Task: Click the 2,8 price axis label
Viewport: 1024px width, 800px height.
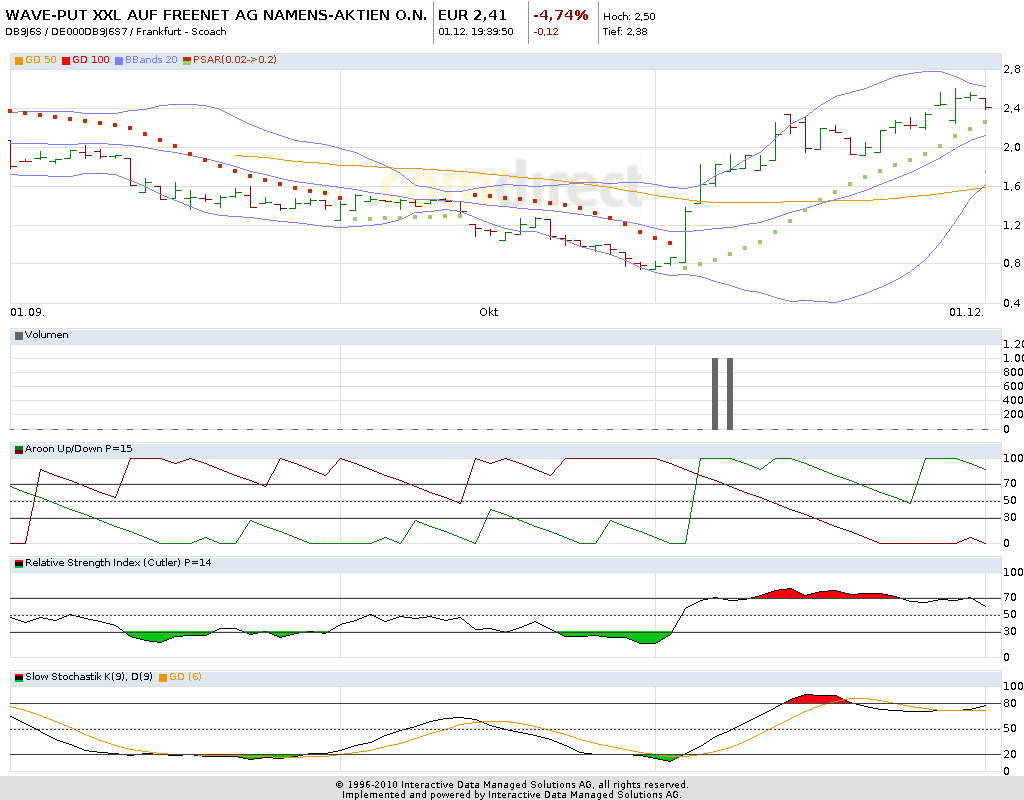Action: [1012, 70]
